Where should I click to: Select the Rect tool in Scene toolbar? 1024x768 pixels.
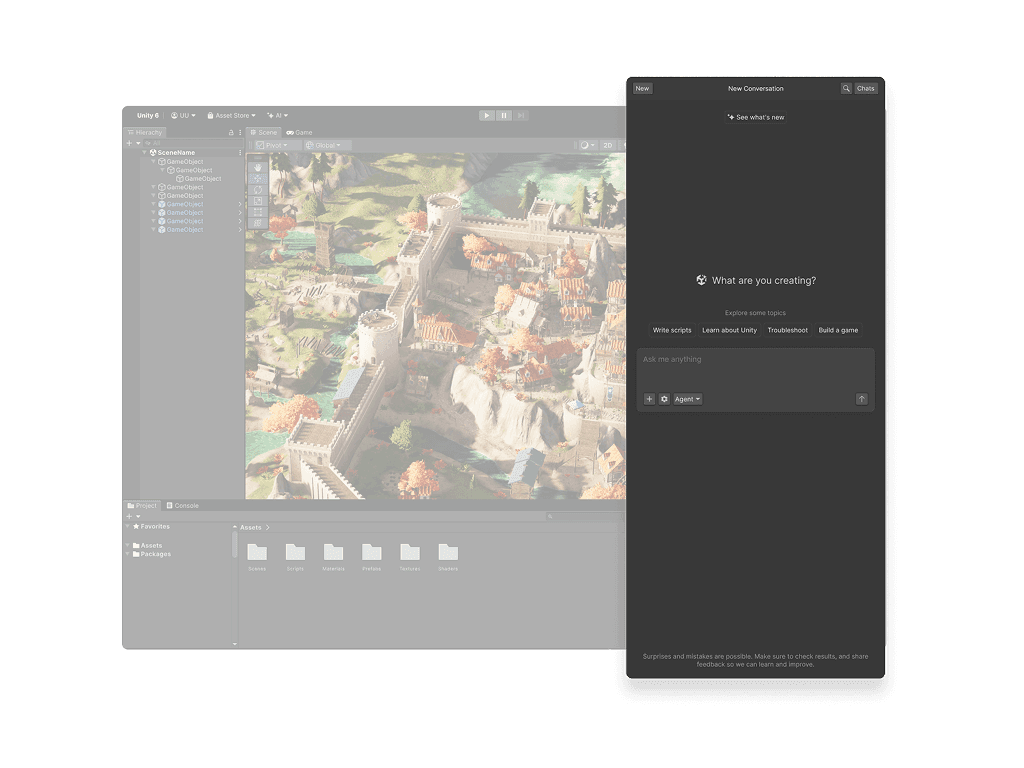258,212
